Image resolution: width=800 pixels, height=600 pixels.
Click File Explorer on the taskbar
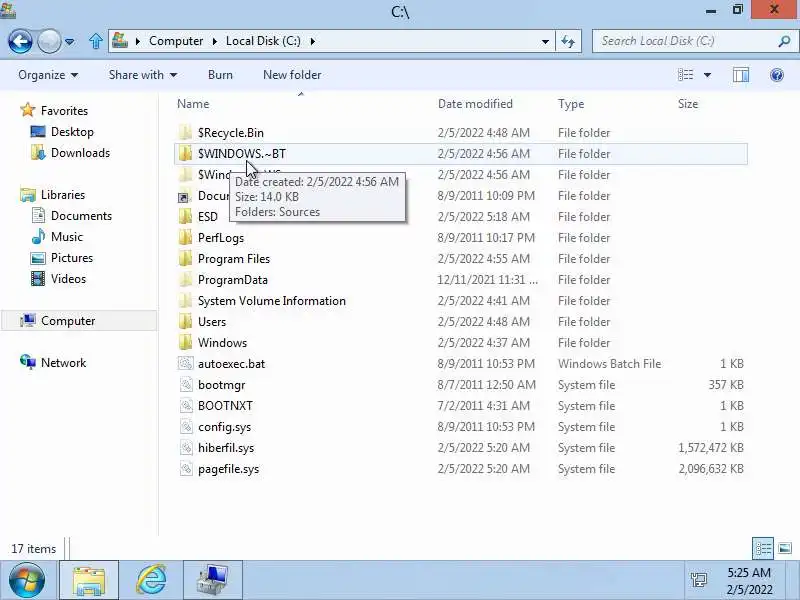(89, 580)
